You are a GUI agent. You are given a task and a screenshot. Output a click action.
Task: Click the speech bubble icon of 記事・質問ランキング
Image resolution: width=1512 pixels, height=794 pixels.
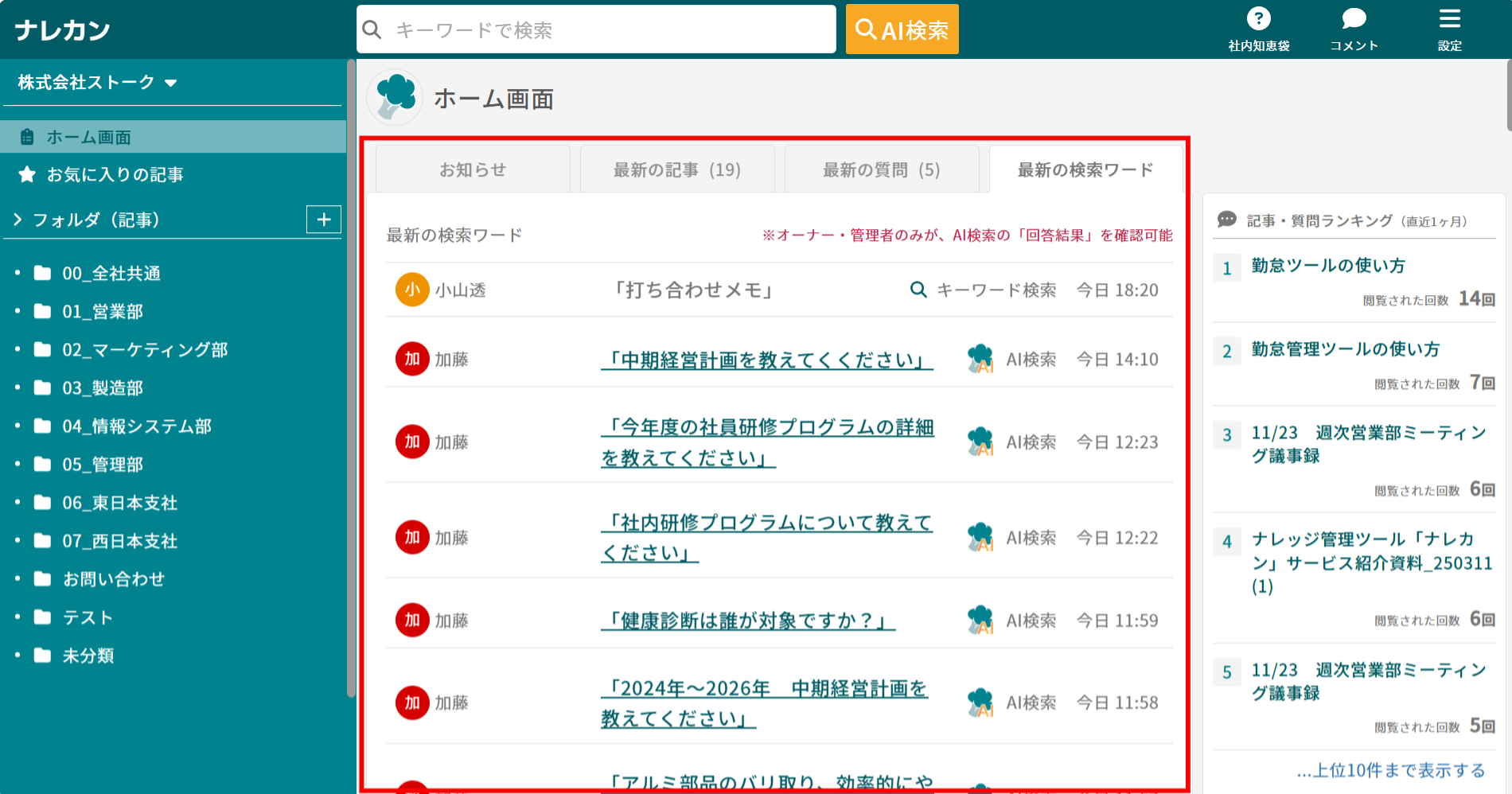tap(1226, 216)
